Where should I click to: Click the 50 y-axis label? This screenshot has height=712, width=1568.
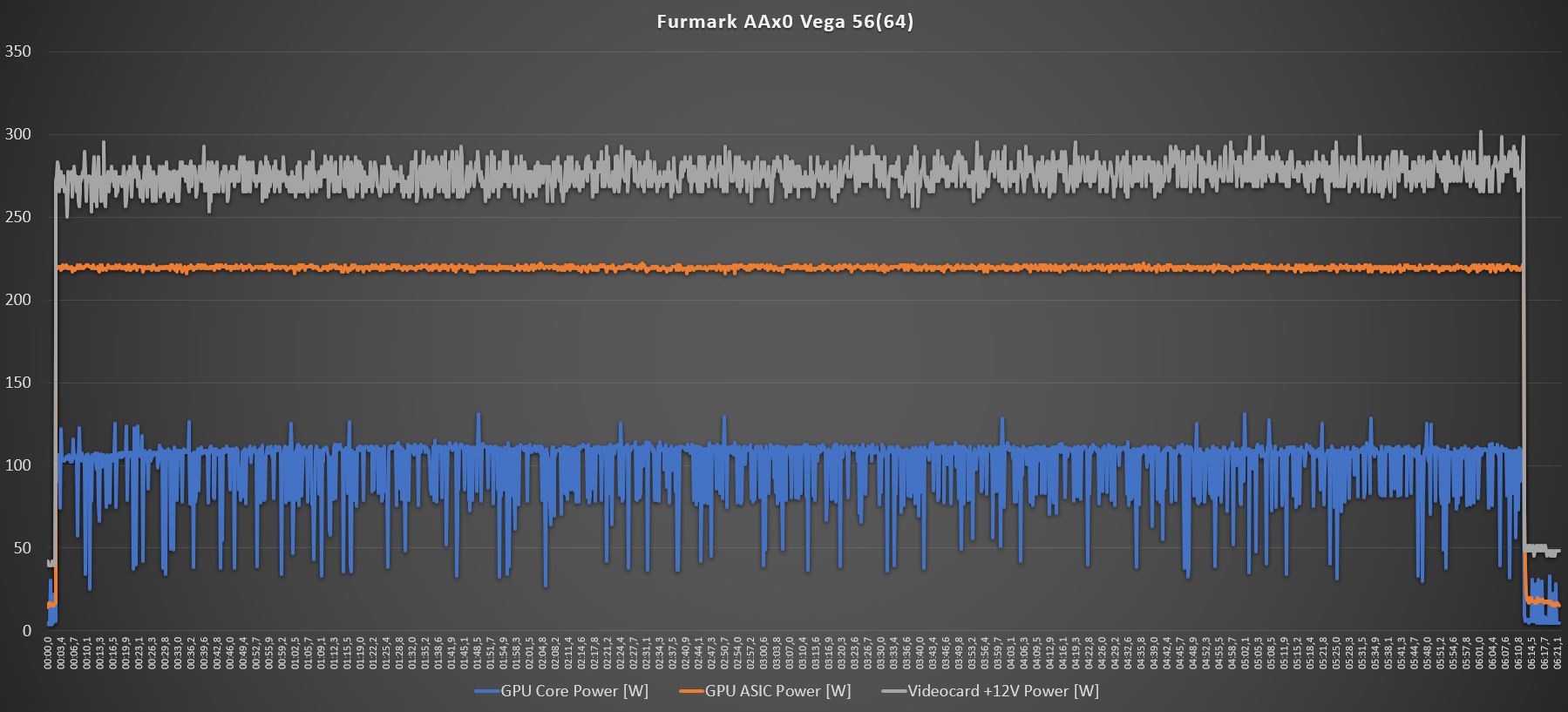[x=22, y=548]
